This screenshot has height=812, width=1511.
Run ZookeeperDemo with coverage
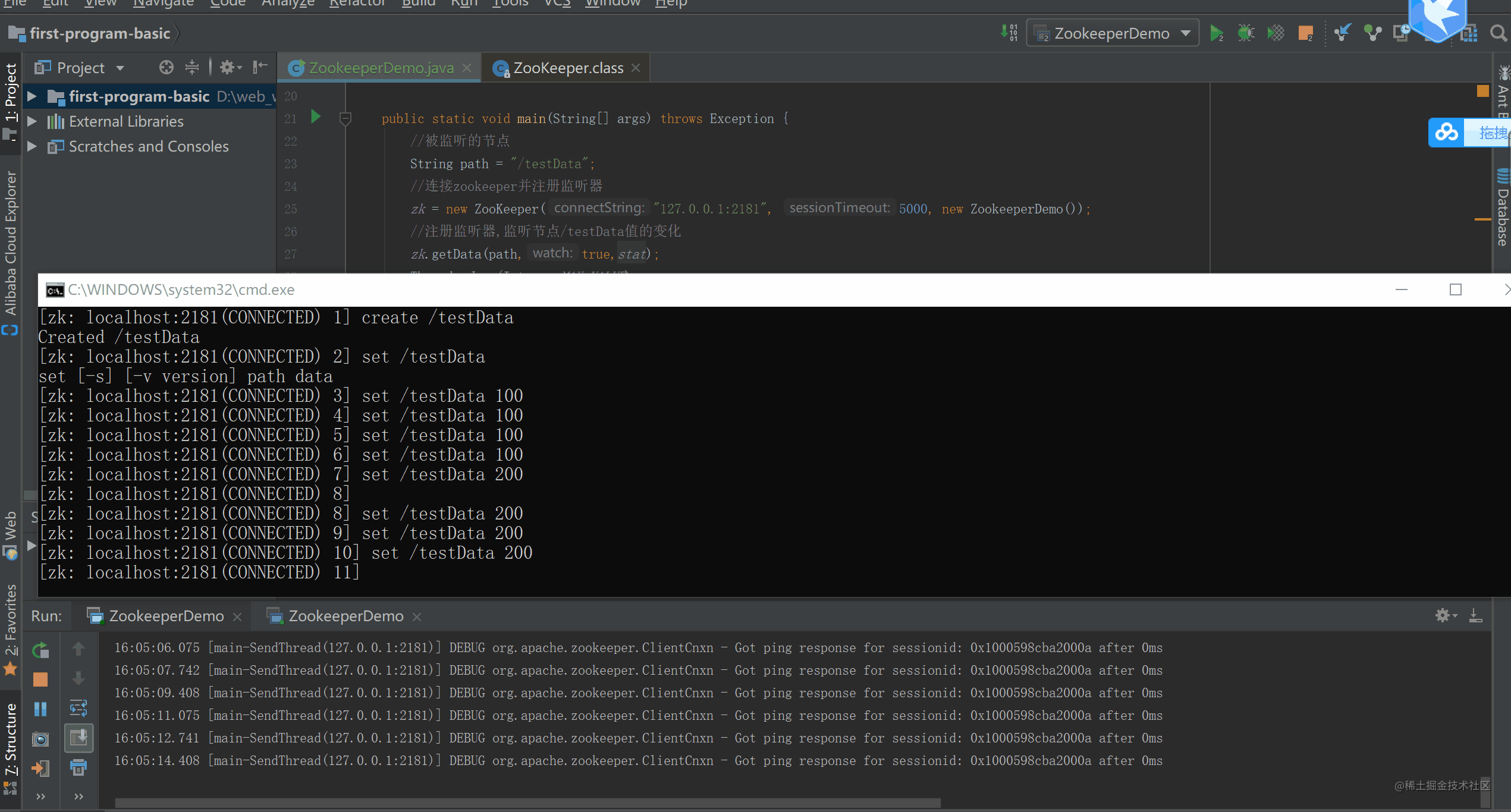point(1276,33)
